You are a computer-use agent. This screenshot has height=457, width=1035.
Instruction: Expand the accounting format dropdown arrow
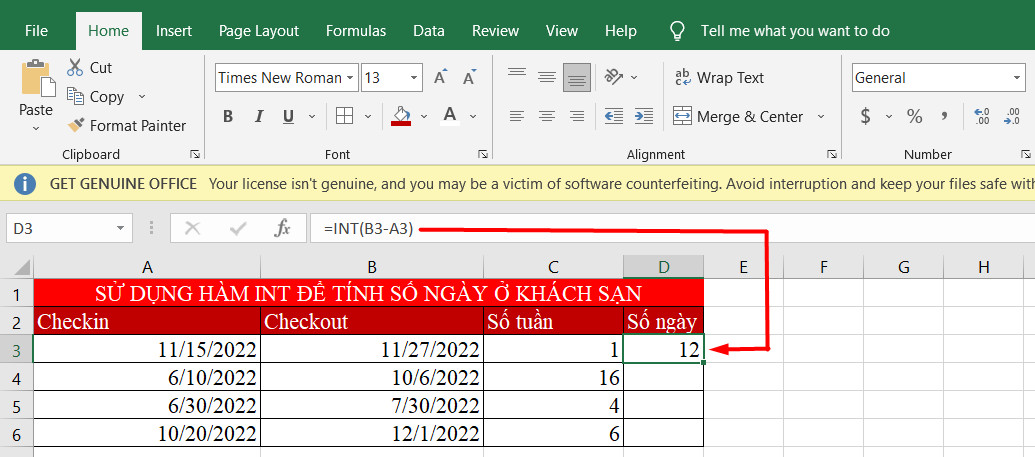pyautogui.click(x=888, y=117)
